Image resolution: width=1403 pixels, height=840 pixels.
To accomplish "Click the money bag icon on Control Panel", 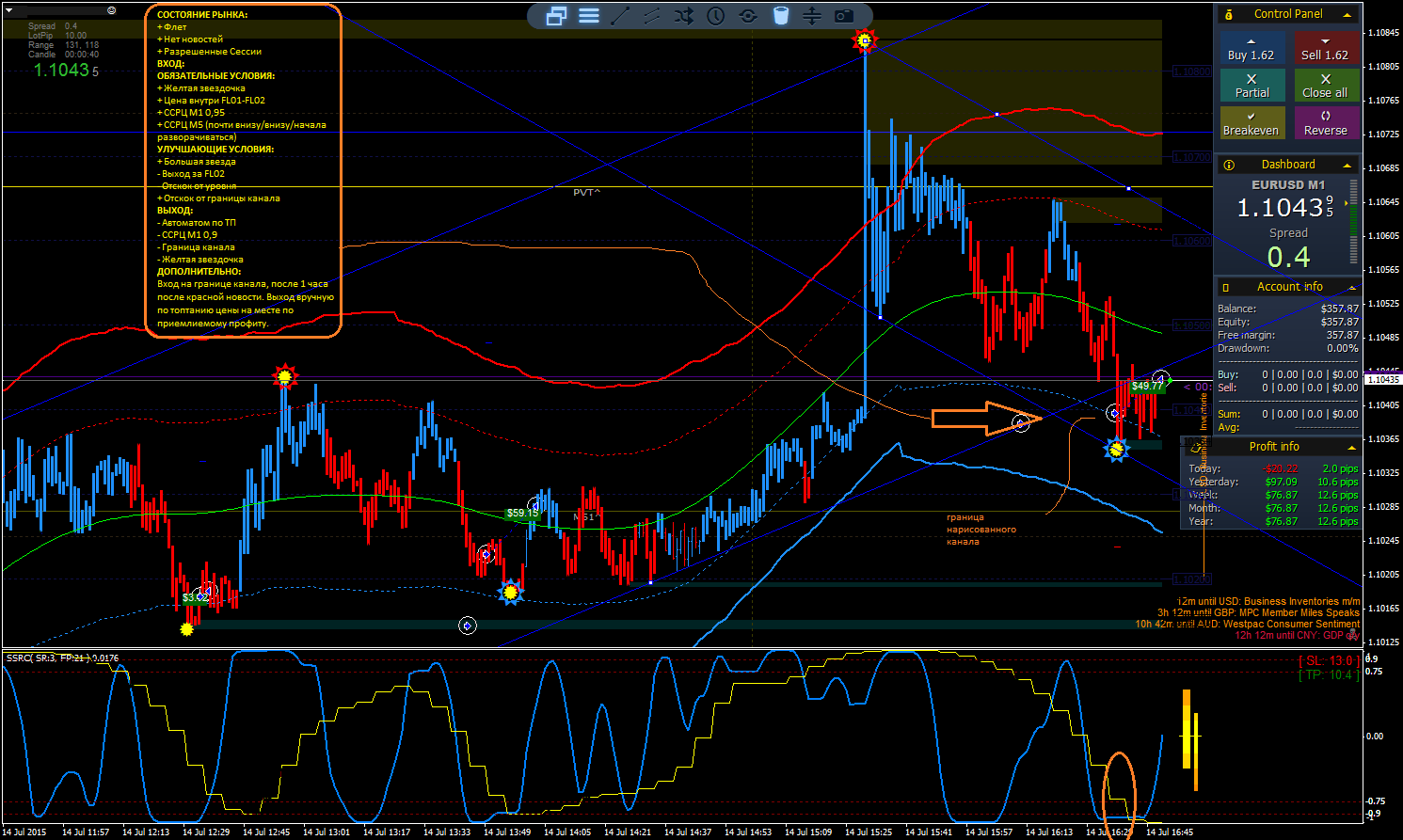I will pos(1229,14).
